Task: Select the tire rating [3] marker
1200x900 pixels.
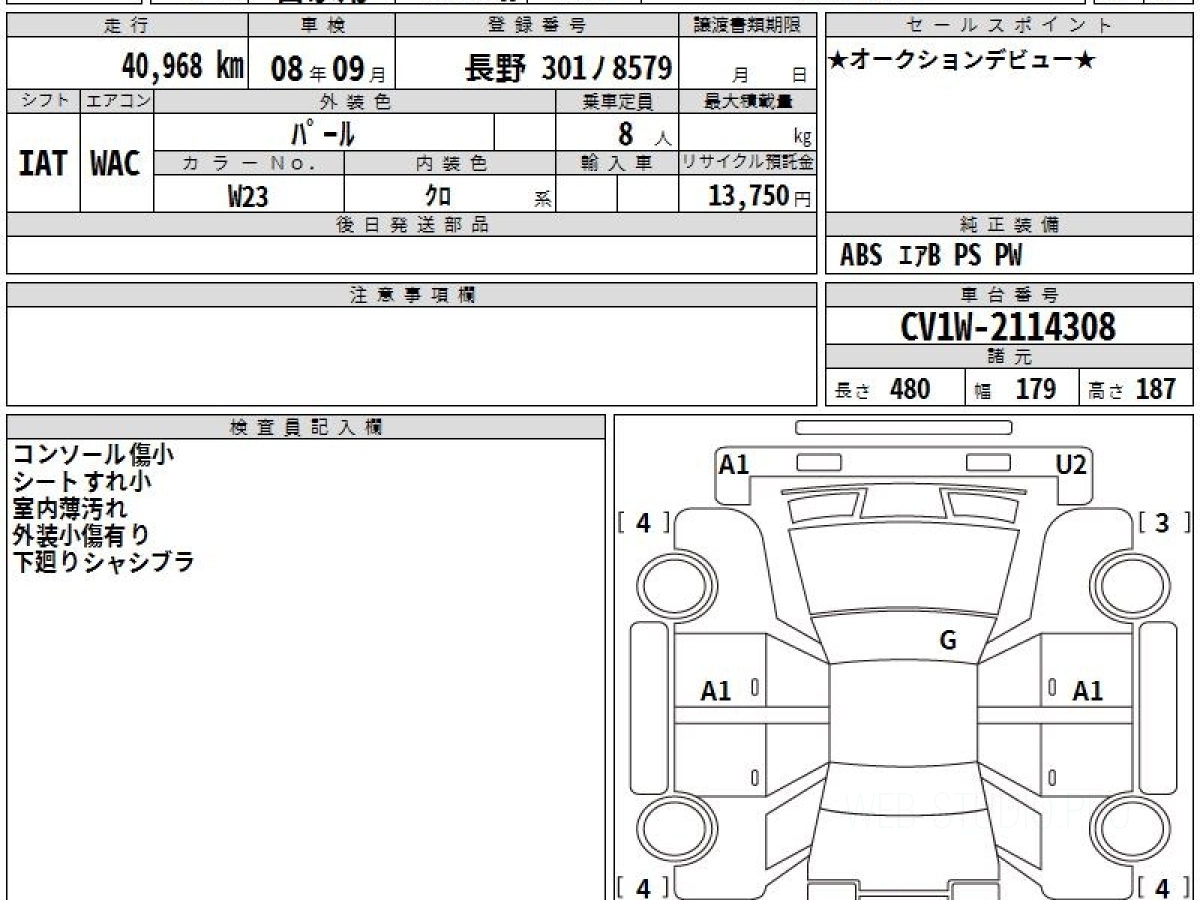Action: (1161, 522)
